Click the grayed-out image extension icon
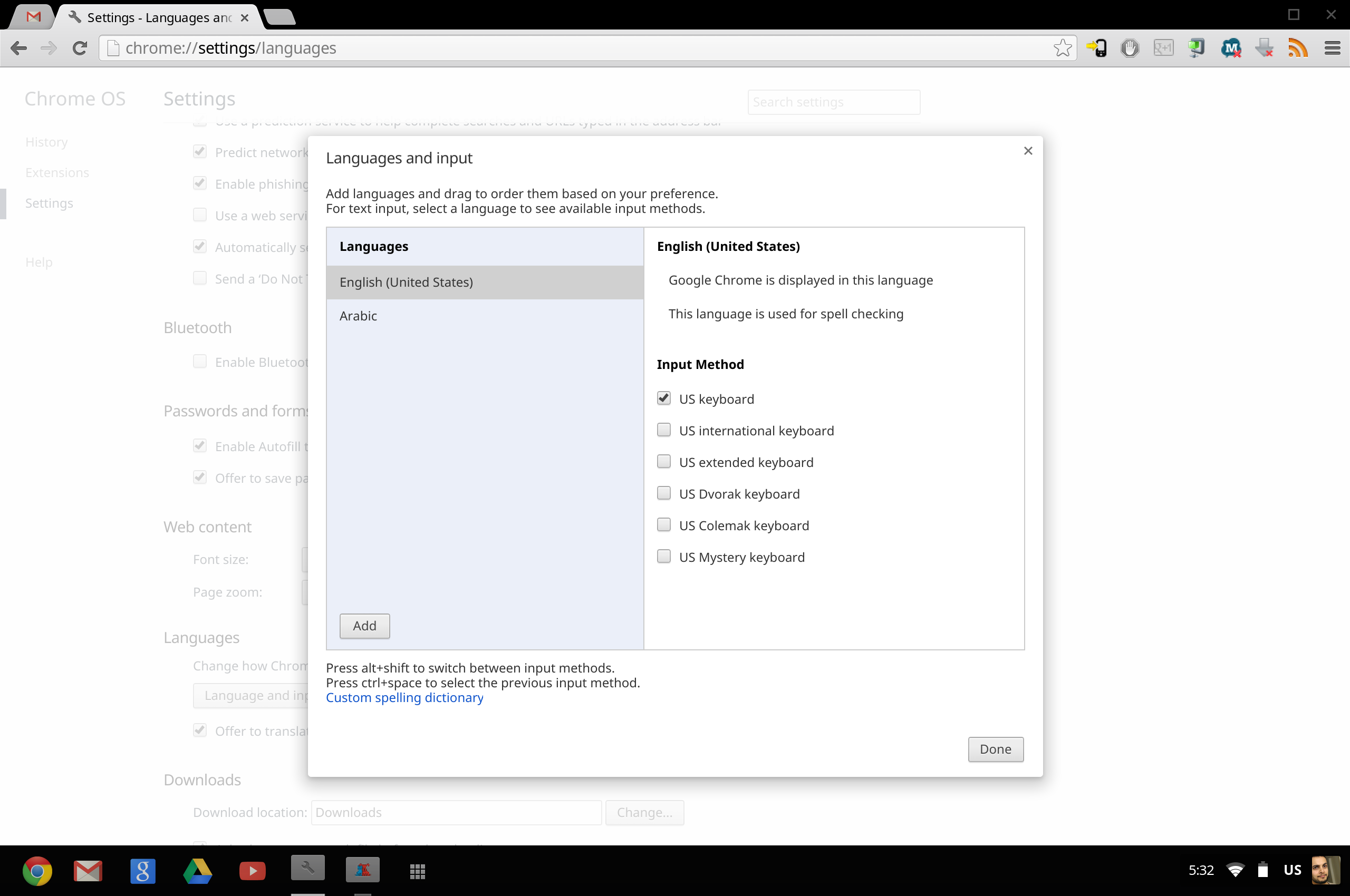Screen dimensions: 1350x896 pos(1164,48)
